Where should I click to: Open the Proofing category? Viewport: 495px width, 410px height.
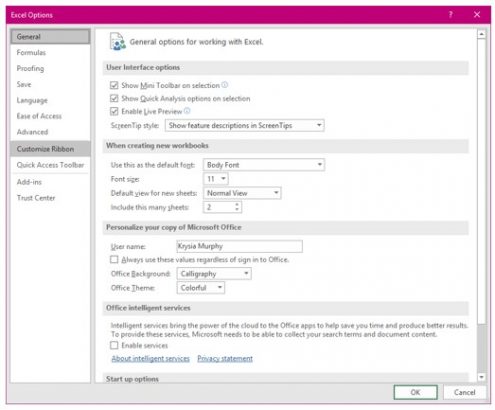click(50, 68)
